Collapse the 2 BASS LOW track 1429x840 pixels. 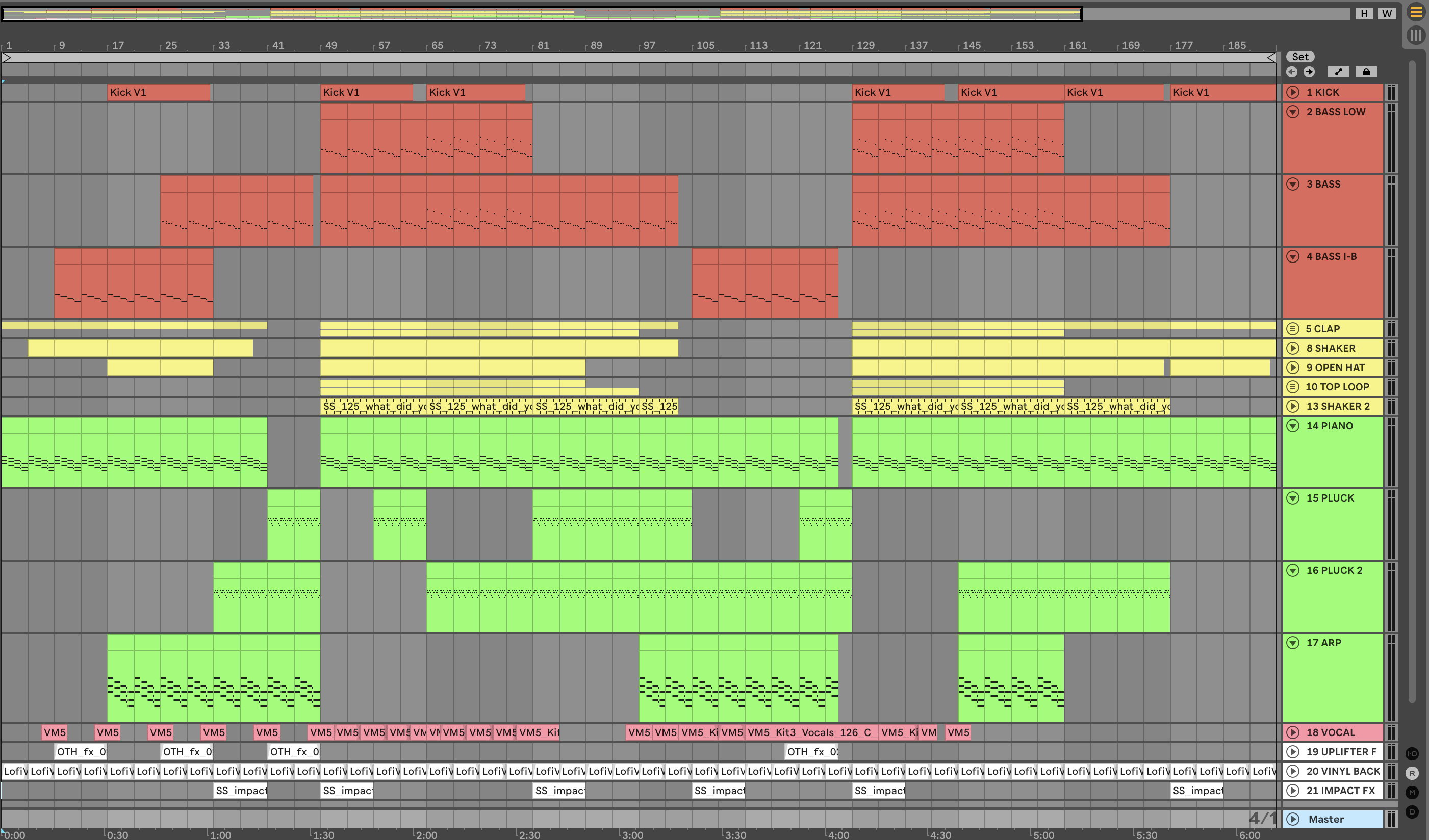pyautogui.click(x=1293, y=112)
